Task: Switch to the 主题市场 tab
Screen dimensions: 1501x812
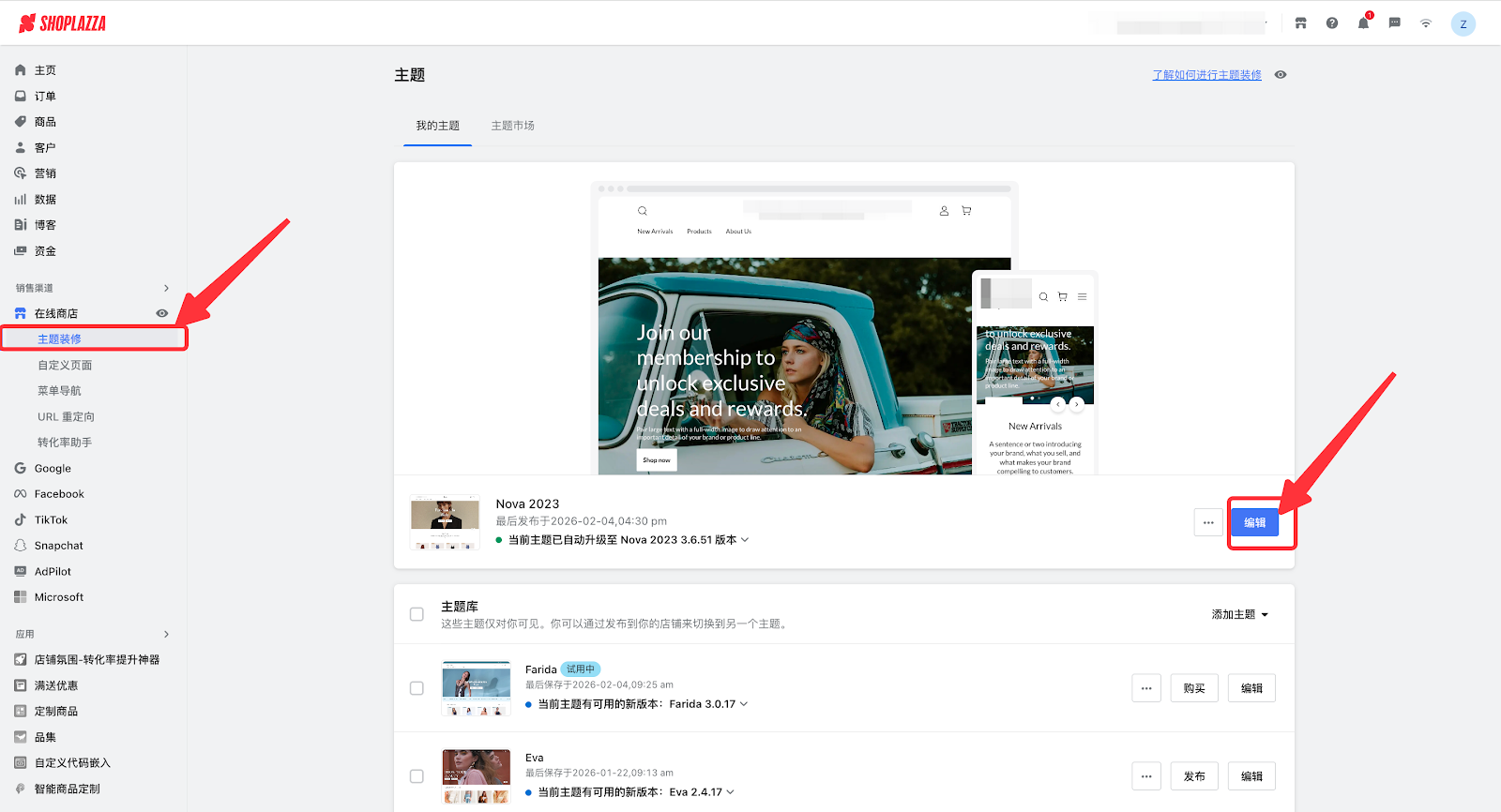Action: [x=512, y=126]
